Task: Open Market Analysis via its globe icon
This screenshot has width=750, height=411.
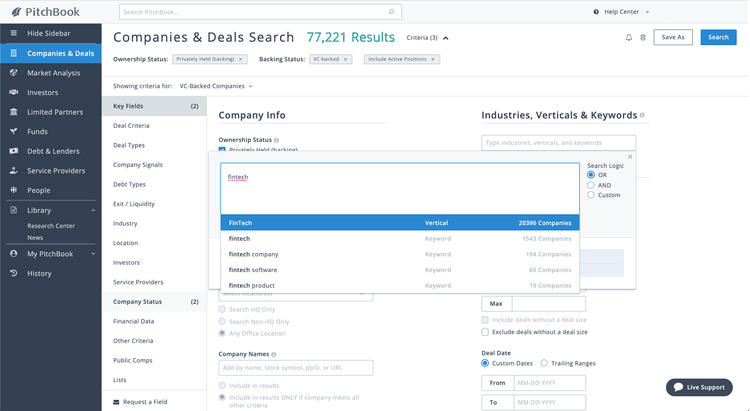Action: coord(13,72)
